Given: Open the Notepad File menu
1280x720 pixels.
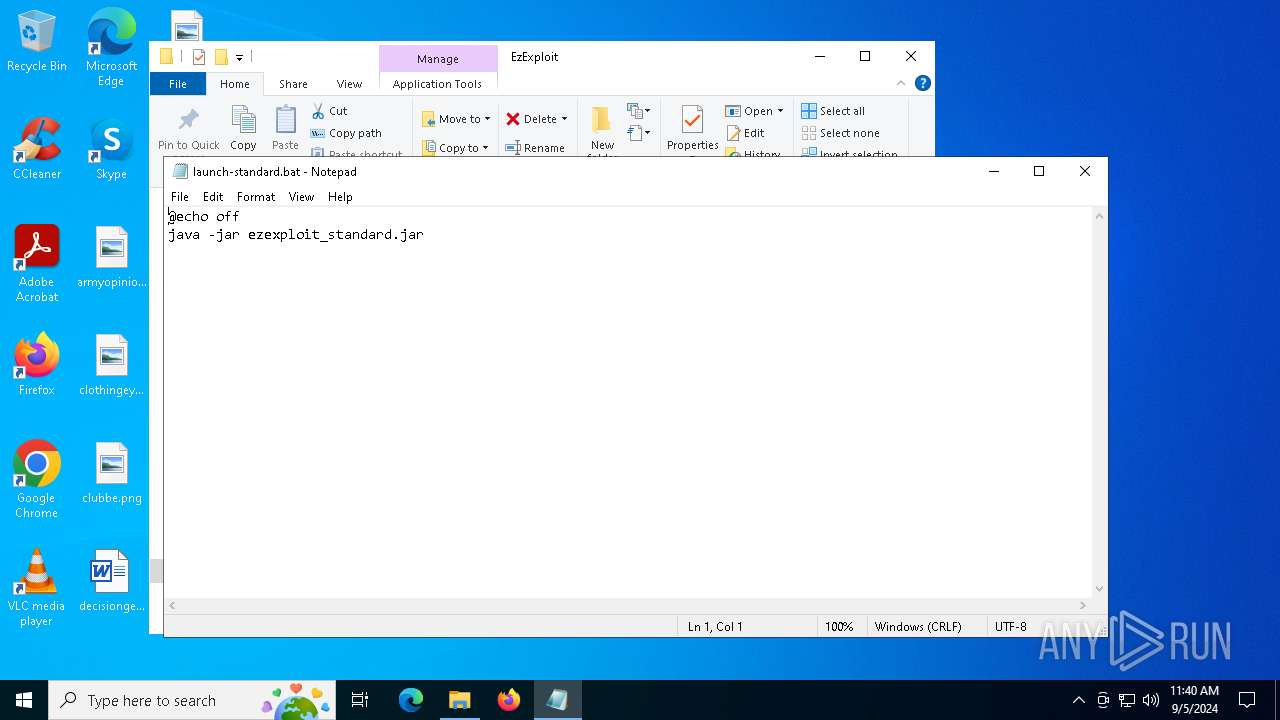Looking at the screenshot, I should (180, 197).
